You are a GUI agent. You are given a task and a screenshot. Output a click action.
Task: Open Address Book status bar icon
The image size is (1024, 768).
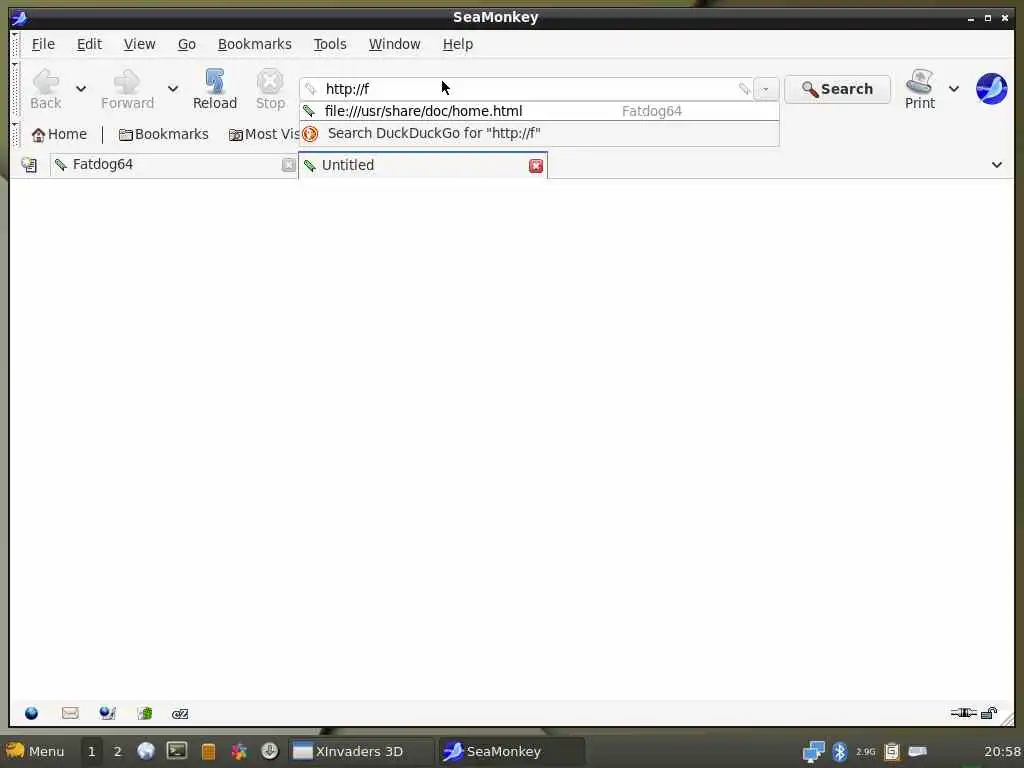(x=144, y=713)
